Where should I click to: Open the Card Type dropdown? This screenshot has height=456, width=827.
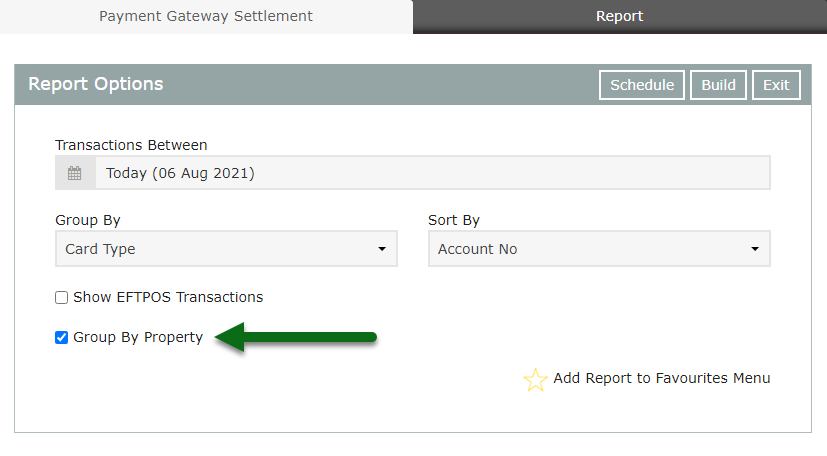pos(226,249)
